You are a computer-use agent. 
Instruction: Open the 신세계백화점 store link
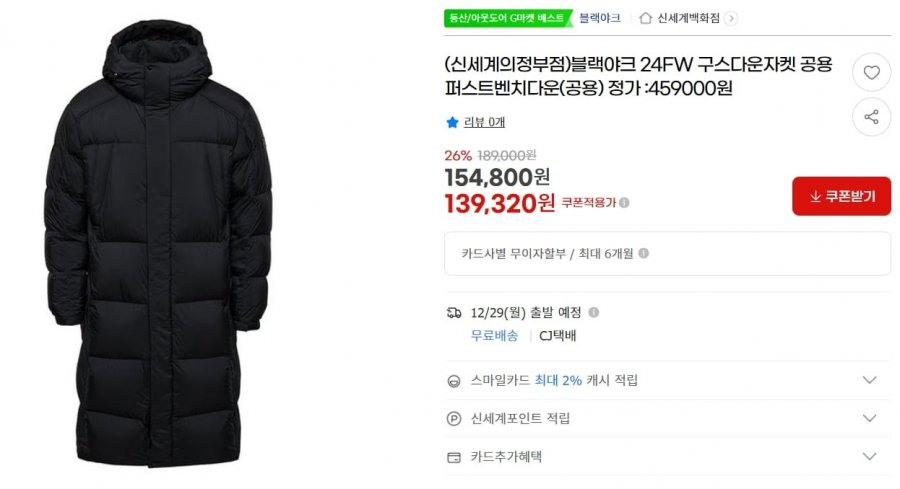tap(688, 18)
